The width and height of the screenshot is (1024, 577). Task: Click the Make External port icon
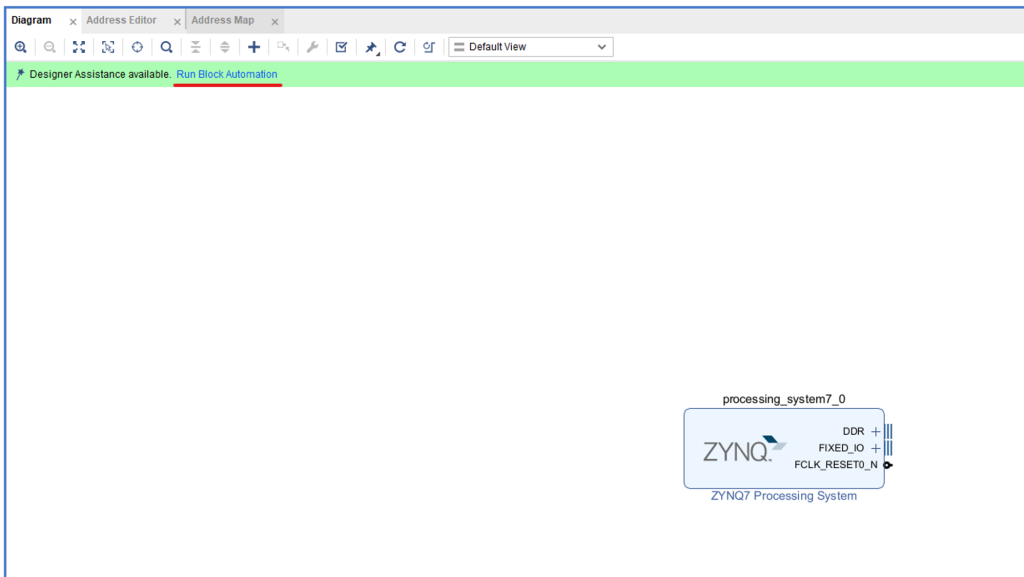coord(283,47)
